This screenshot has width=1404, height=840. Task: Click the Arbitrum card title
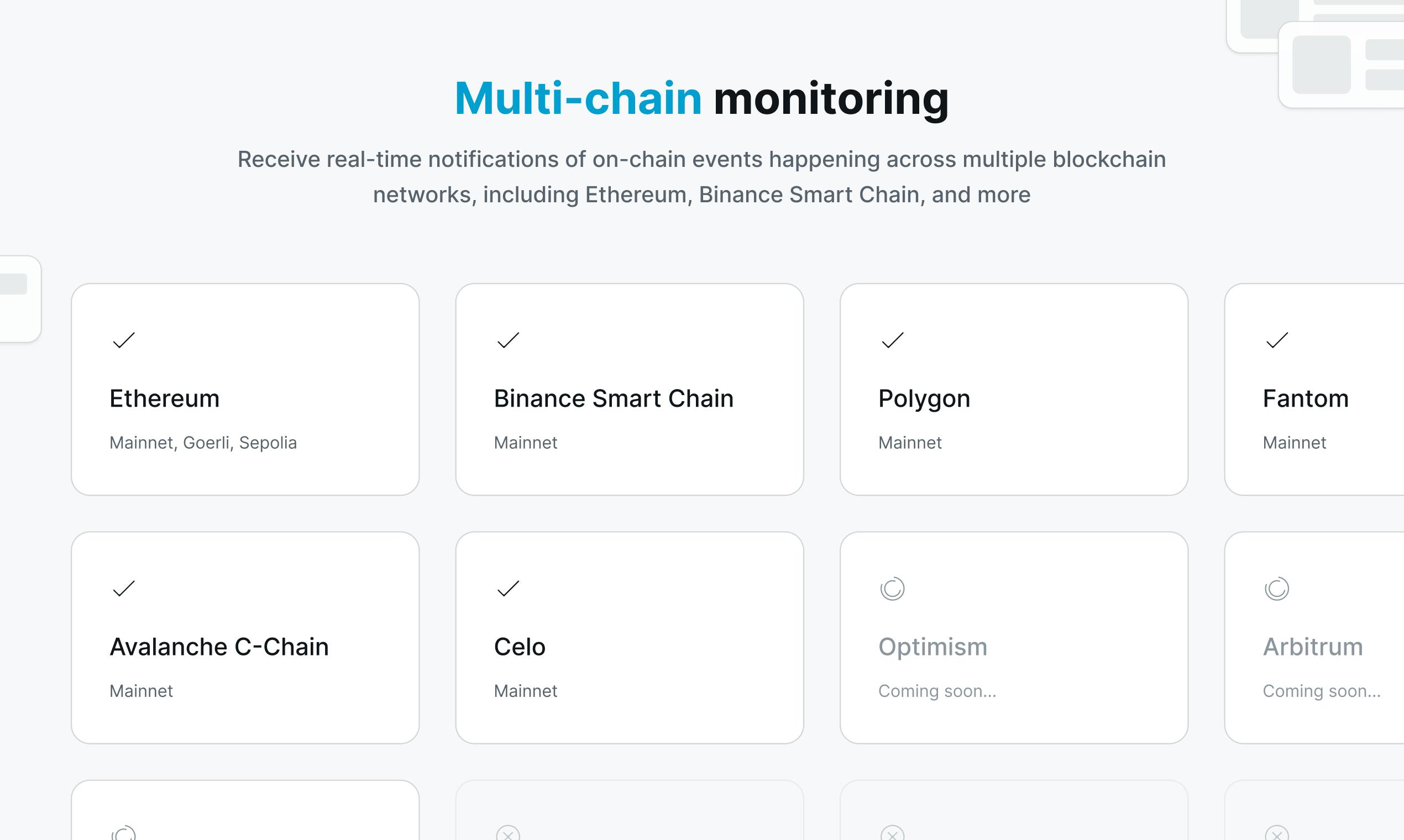click(x=1313, y=647)
